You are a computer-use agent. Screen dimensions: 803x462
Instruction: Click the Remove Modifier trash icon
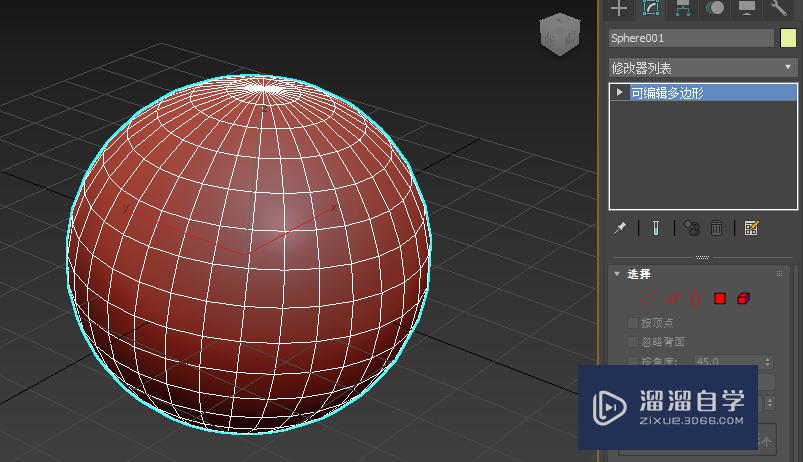pos(716,228)
